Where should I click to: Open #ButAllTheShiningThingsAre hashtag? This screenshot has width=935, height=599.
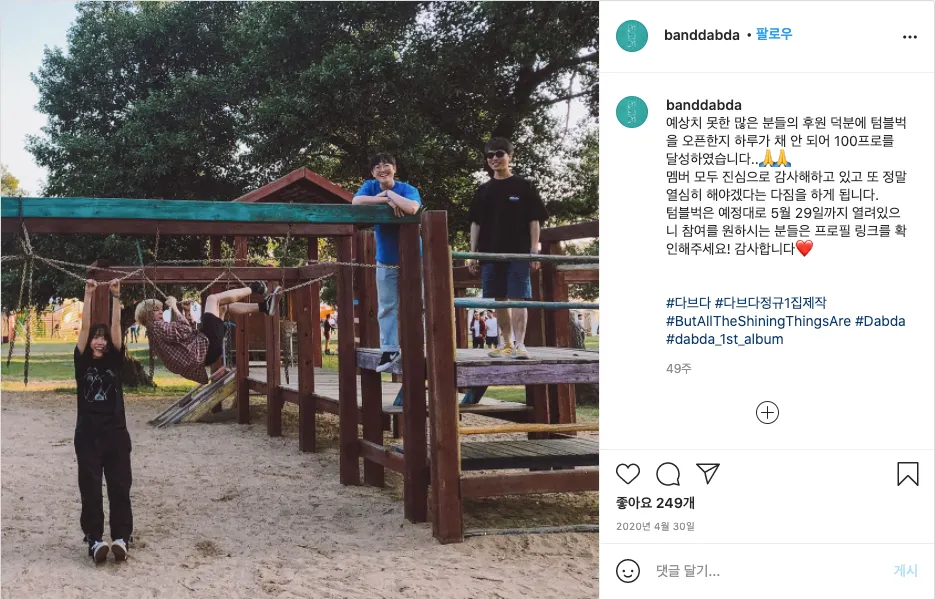[x=758, y=321]
